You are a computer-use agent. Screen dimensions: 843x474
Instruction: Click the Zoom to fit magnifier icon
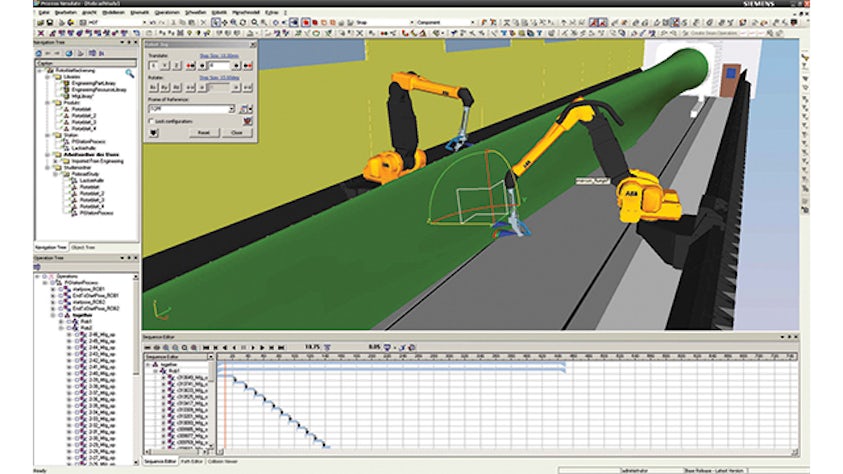(254, 23)
